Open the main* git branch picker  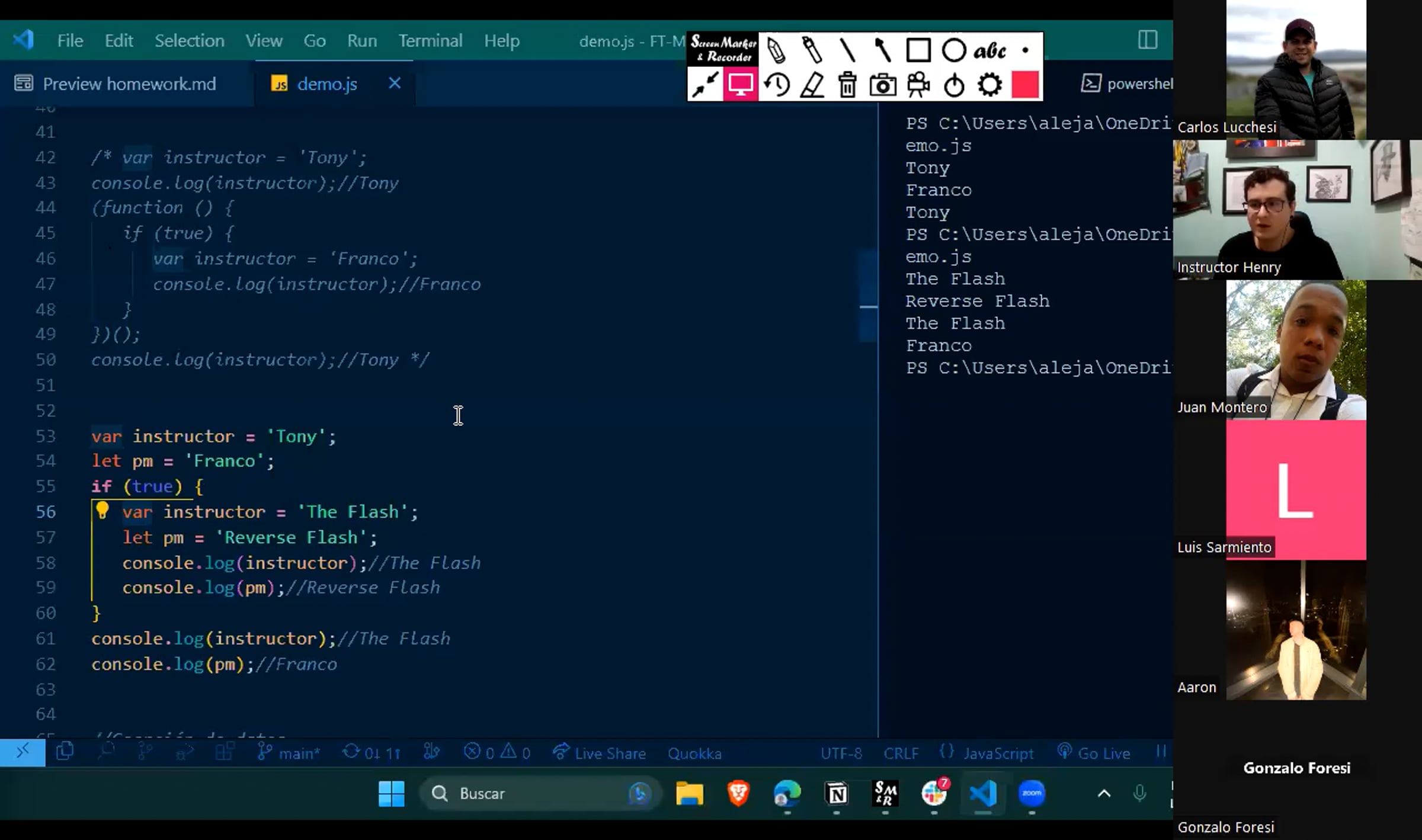pos(290,753)
